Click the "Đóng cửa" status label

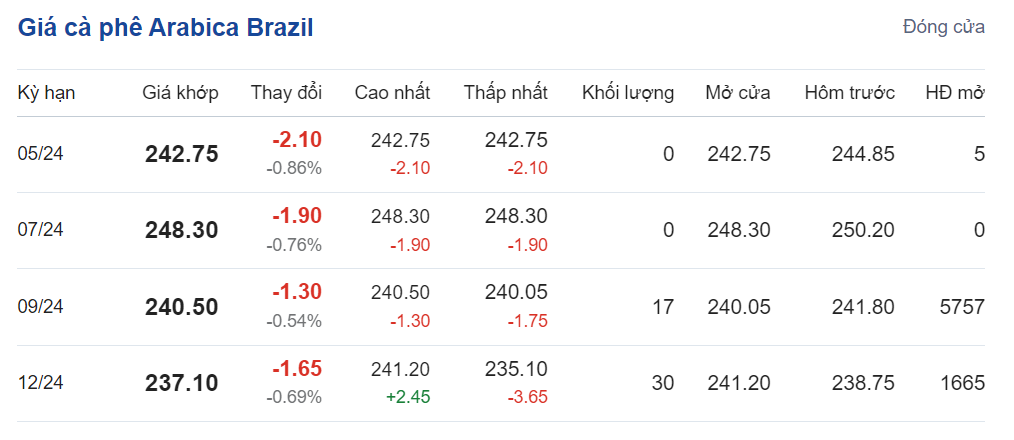pos(943,27)
